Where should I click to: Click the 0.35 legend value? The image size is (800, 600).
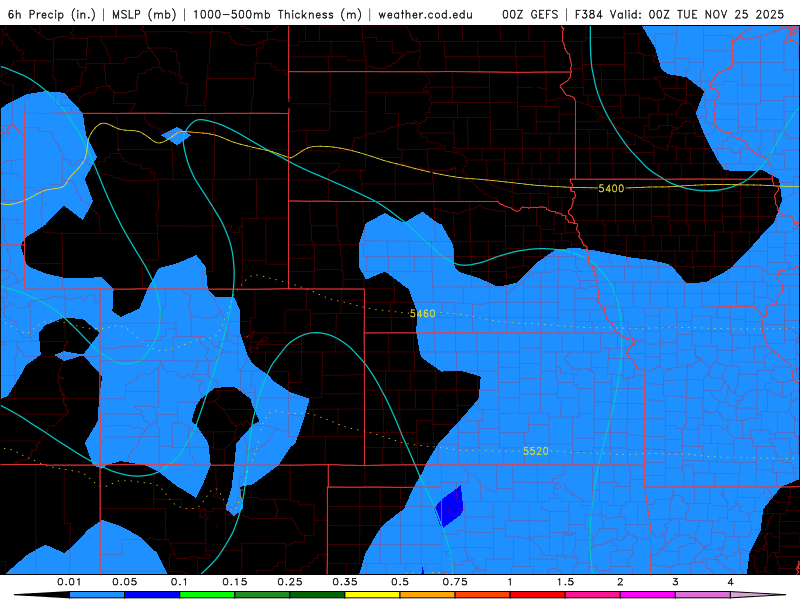[x=345, y=582]
